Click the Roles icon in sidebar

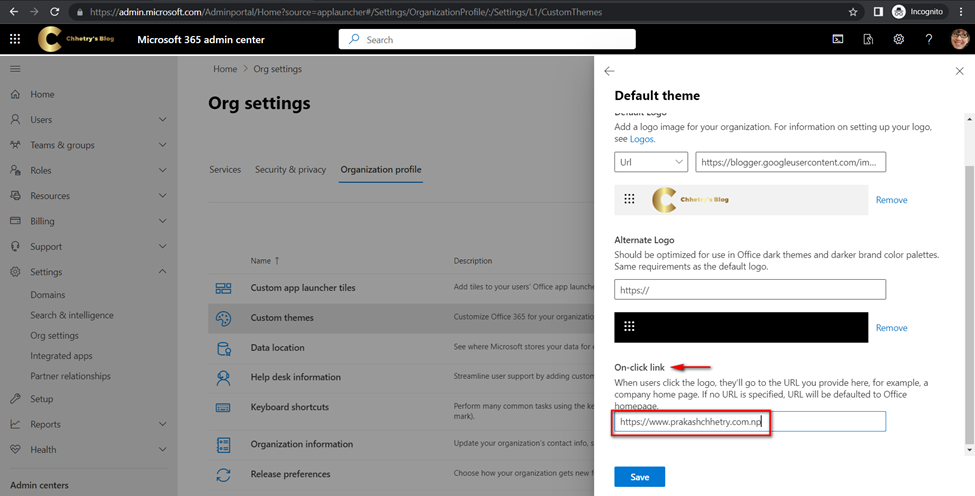(16, 170)
